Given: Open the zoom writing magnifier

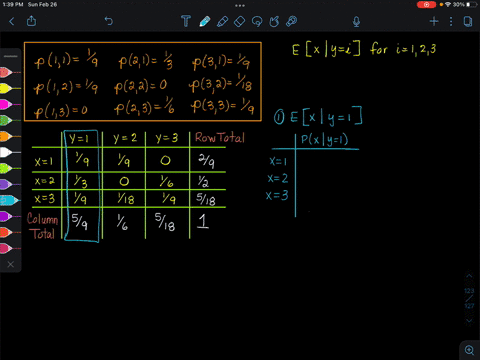Looking at the screenshot, I should 469,350.
